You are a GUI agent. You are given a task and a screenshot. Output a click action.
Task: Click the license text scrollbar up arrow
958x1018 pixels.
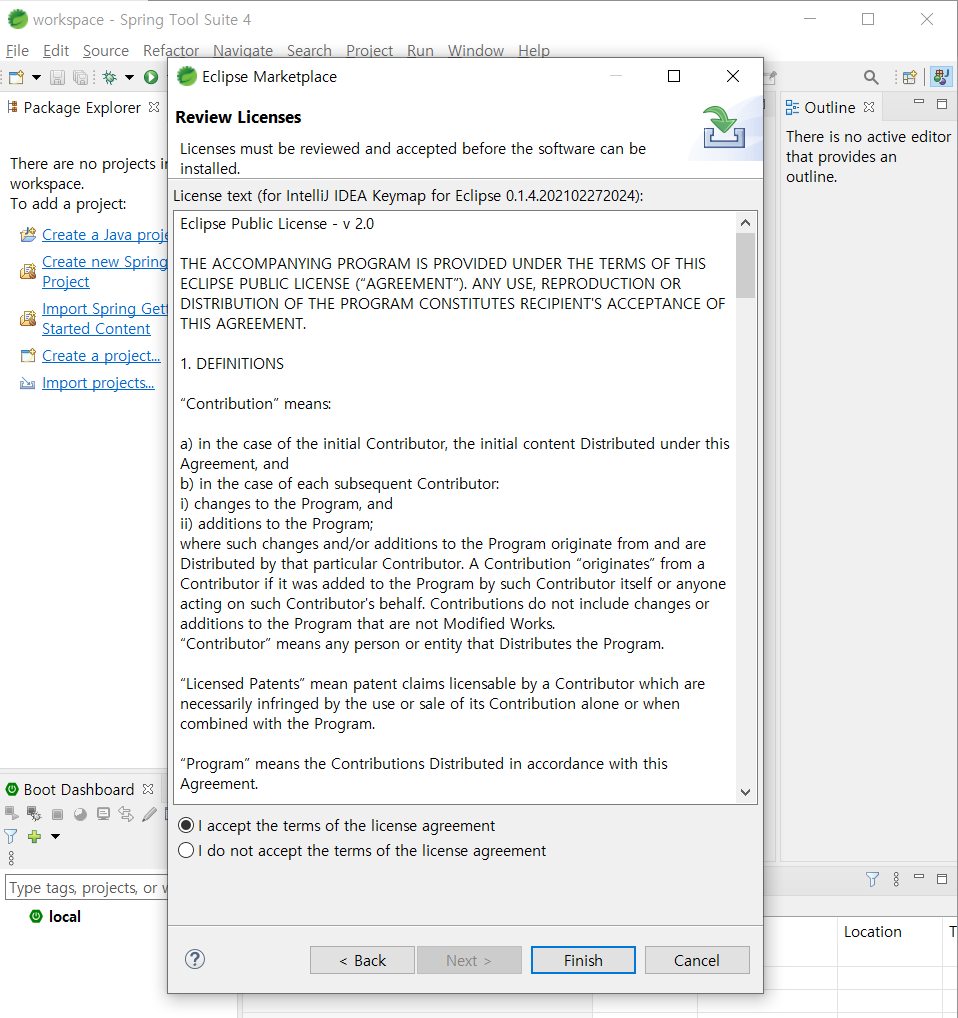click(x=745, y=223)
